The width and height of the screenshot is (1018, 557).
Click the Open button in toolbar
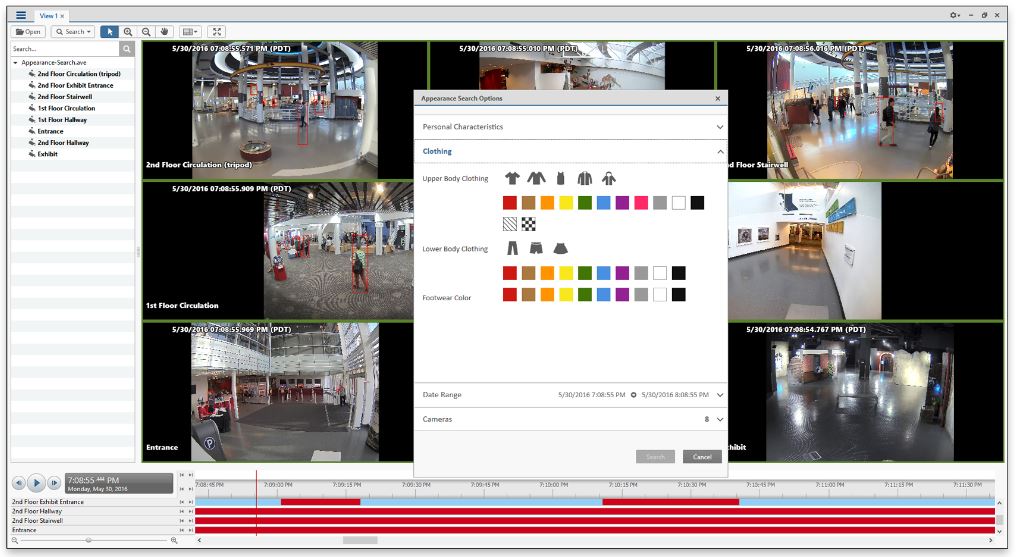pyautogui.click(x=28, y=31)
